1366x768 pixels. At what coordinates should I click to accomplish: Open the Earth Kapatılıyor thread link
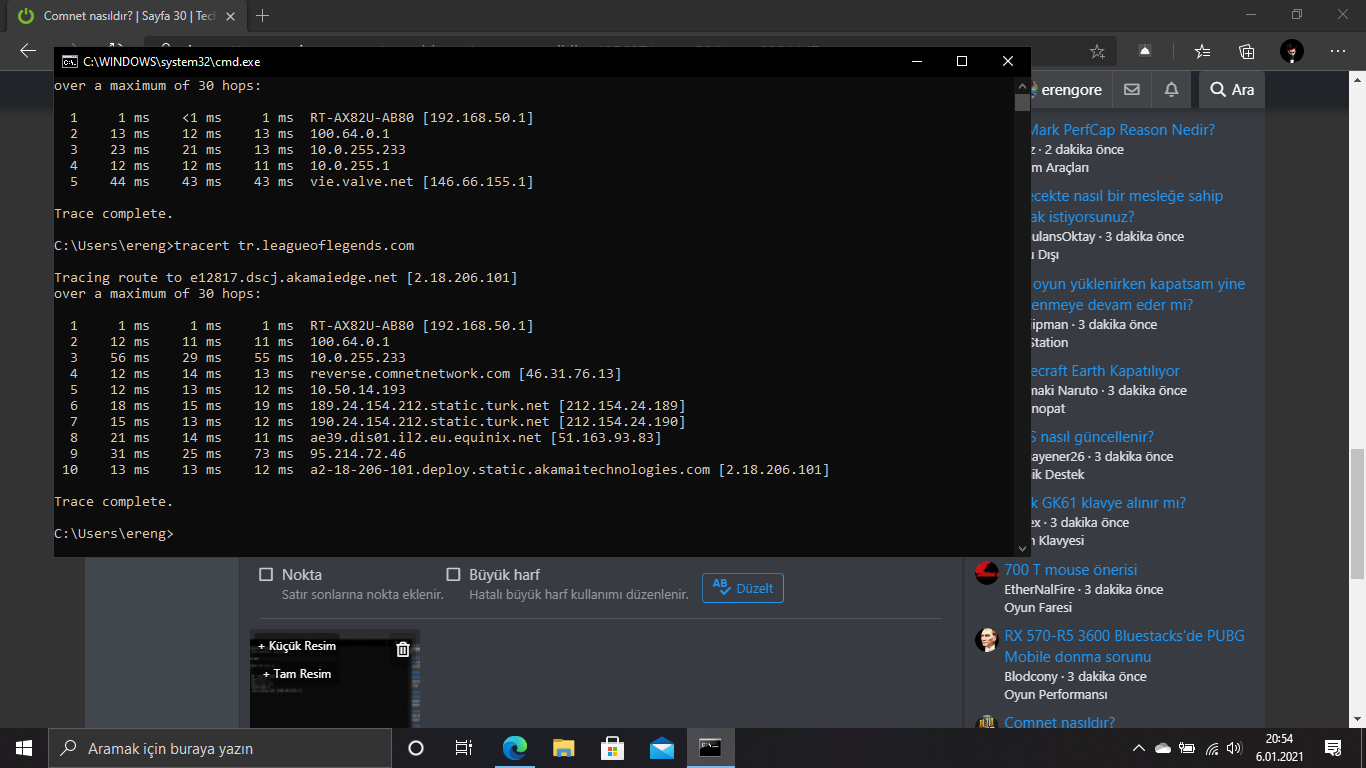[1104, 371]
